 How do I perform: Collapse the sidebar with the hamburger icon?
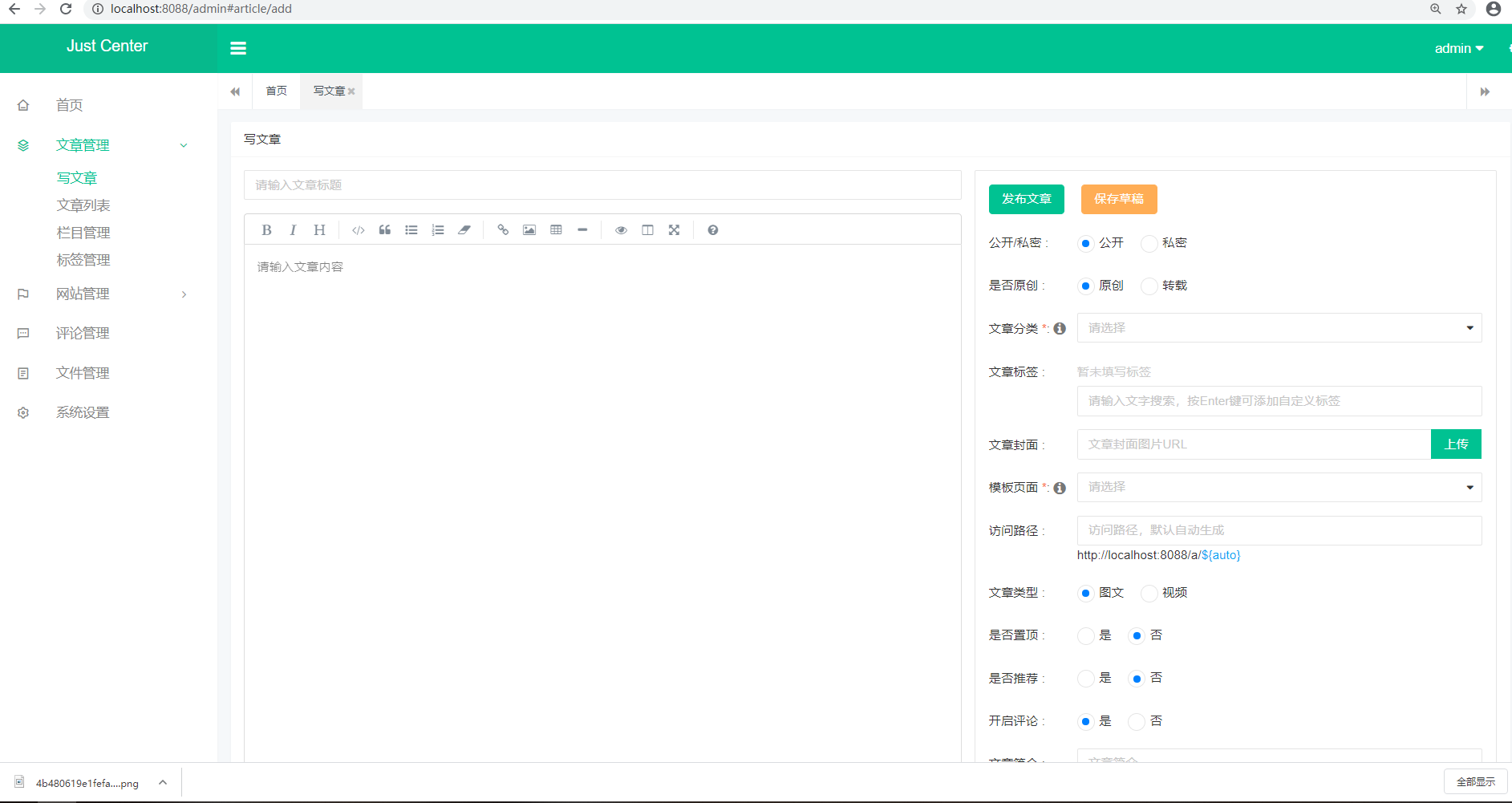pos(238,48)
